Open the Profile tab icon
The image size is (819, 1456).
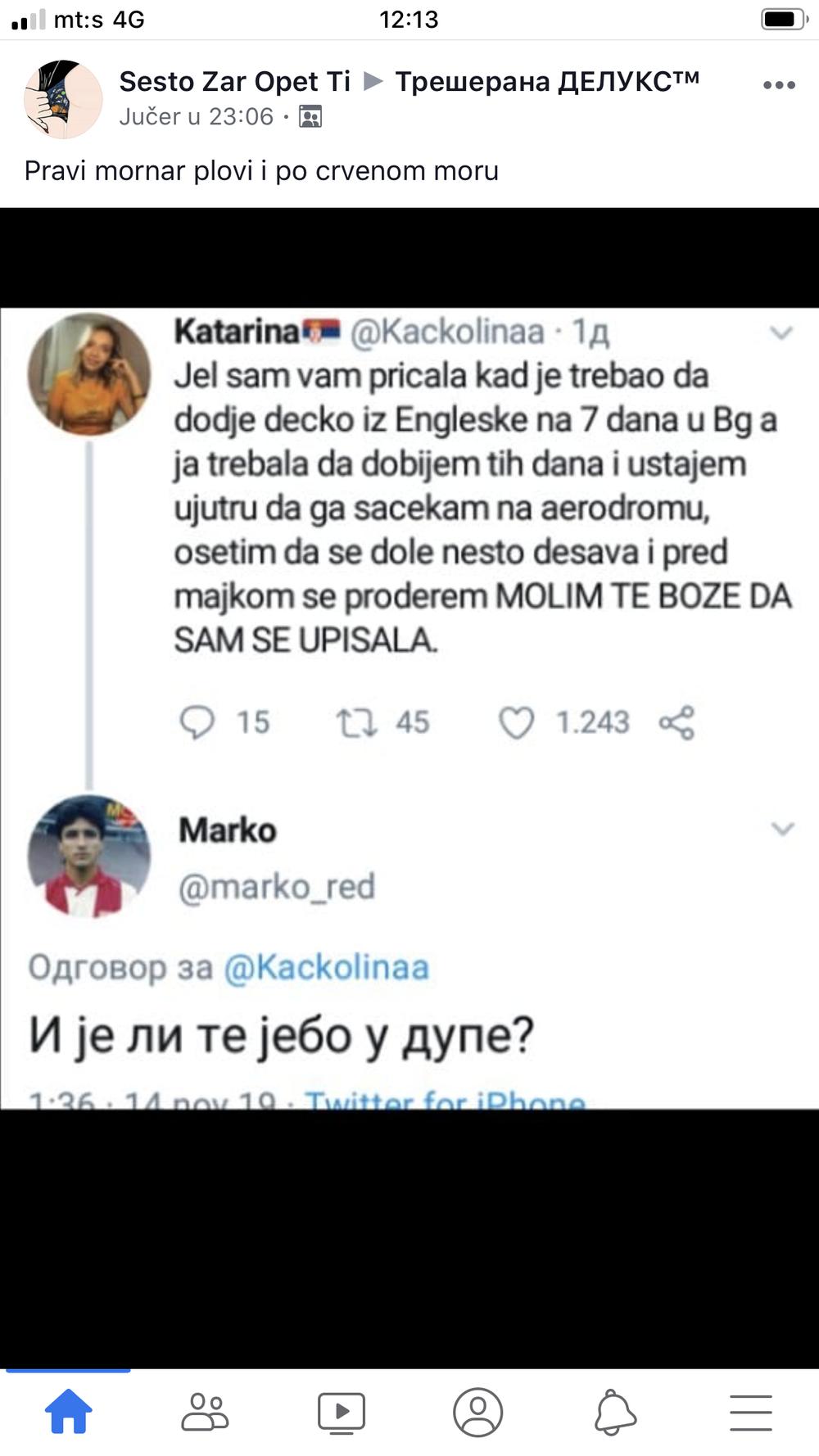(x=477, y=1412)
